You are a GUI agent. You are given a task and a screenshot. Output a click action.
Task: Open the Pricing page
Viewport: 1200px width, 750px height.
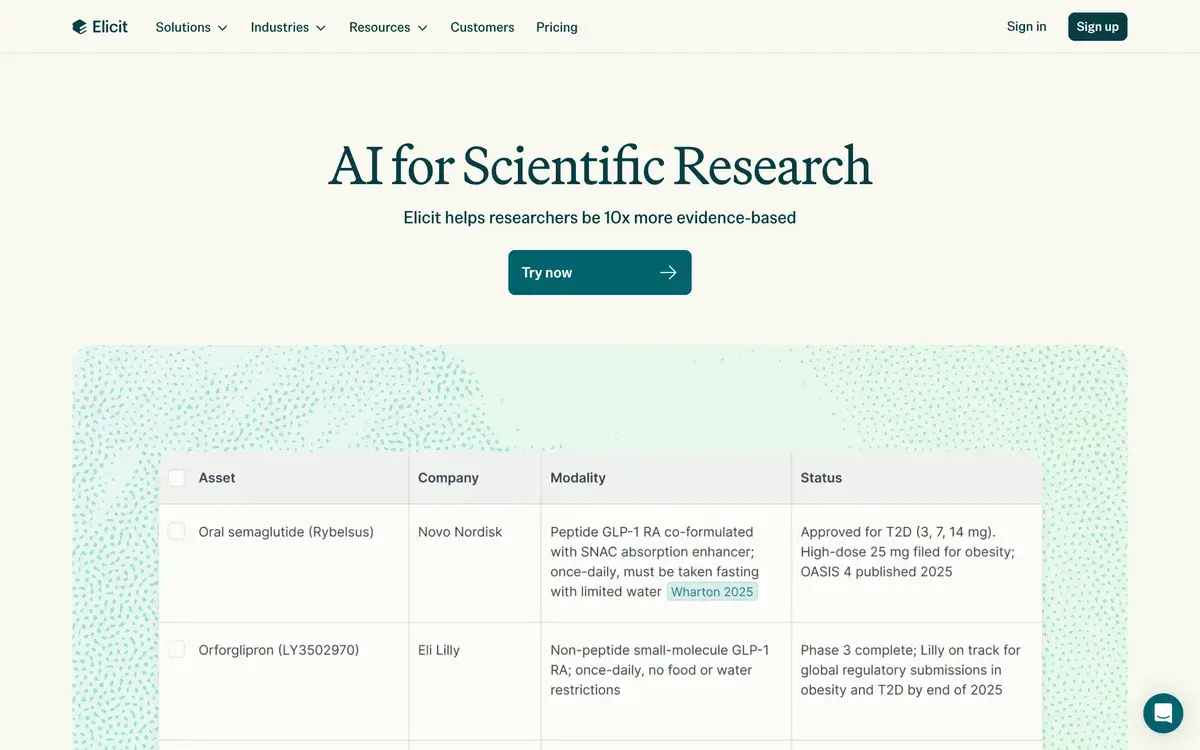click(557, 27)
